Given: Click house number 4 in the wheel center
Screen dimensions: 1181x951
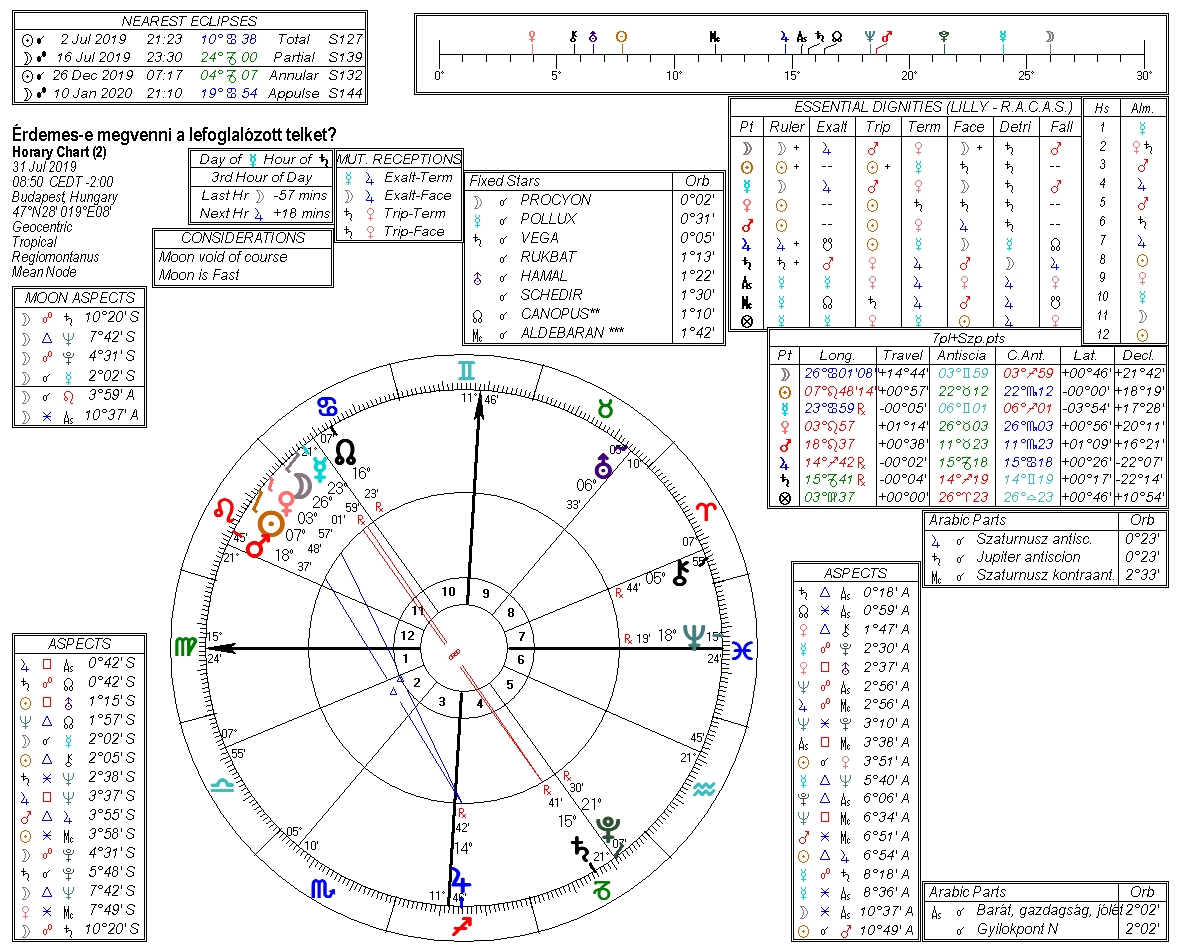Looking at the screenshot, I should click(x=480, y=704).
